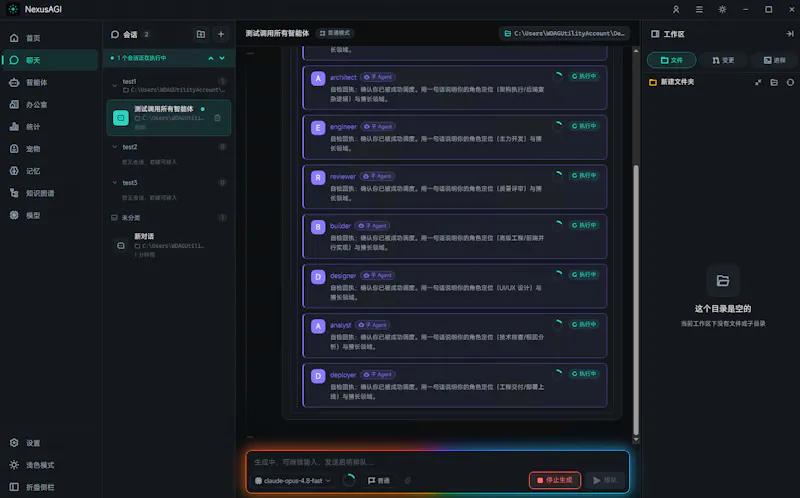Delete the 测试调用所有智能体 conversation via trash icon
The height and width of the screenshot is (498, 800).
point(217,118)
